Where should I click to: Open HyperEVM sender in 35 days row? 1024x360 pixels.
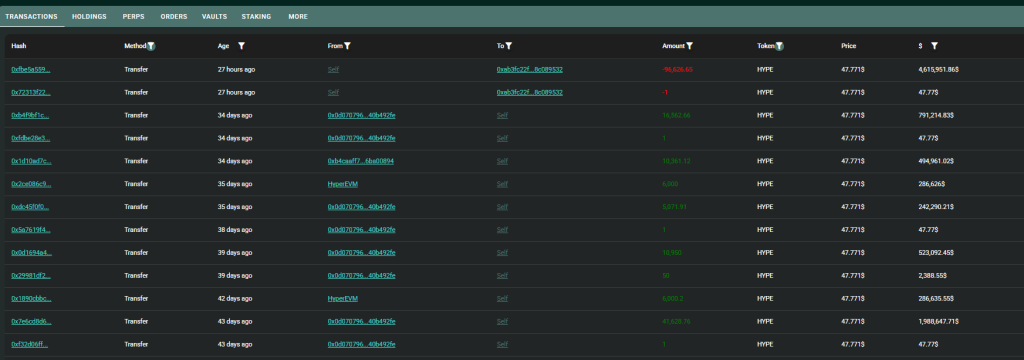tap(342, 184)
